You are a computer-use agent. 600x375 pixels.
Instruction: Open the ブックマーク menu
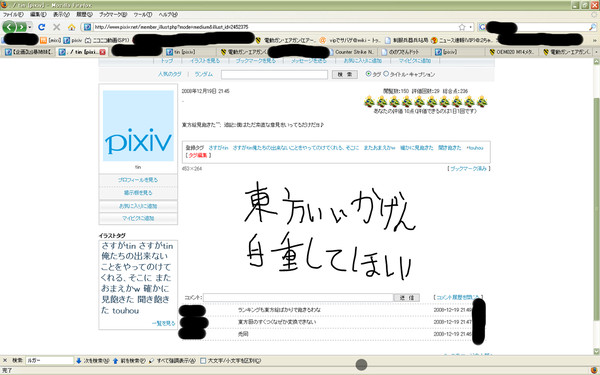[x=113, y=15]
